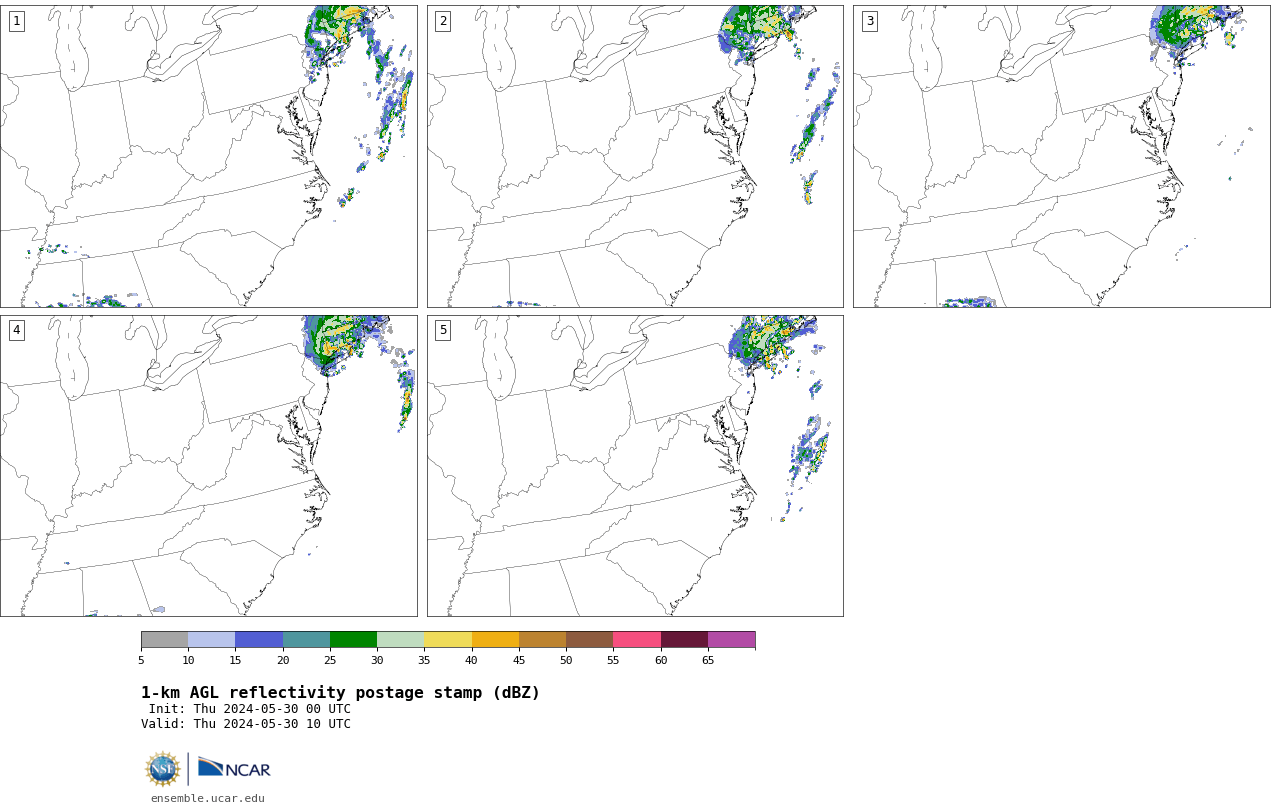Click the colorbar tick label '35'
1280x809 pixels.
[424, 660]
